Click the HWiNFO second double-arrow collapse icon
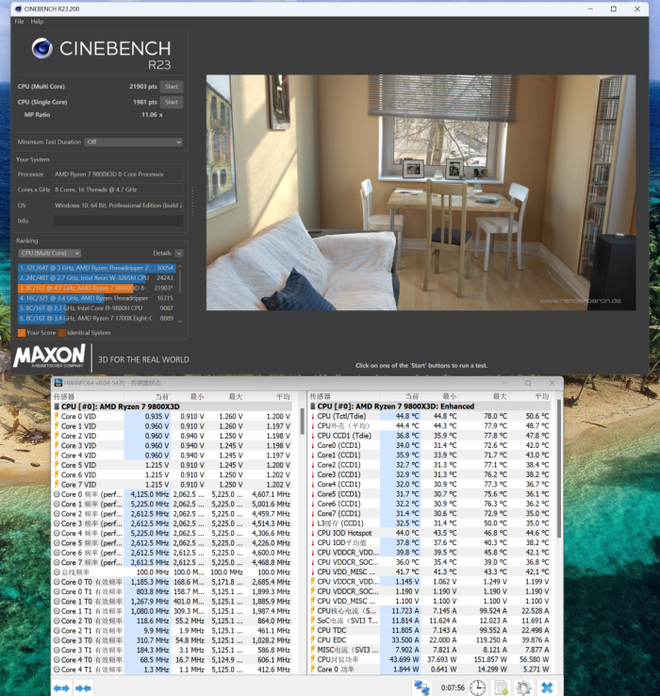The height and width of the screenshot is (696, 660). click(84, 688)
